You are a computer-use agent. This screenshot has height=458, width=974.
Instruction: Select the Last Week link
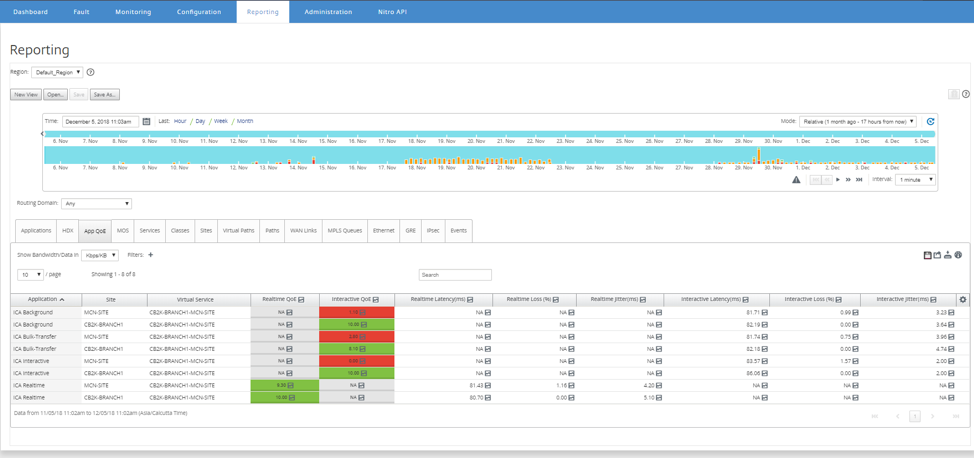pyautogui.click(x=221, y=121)
